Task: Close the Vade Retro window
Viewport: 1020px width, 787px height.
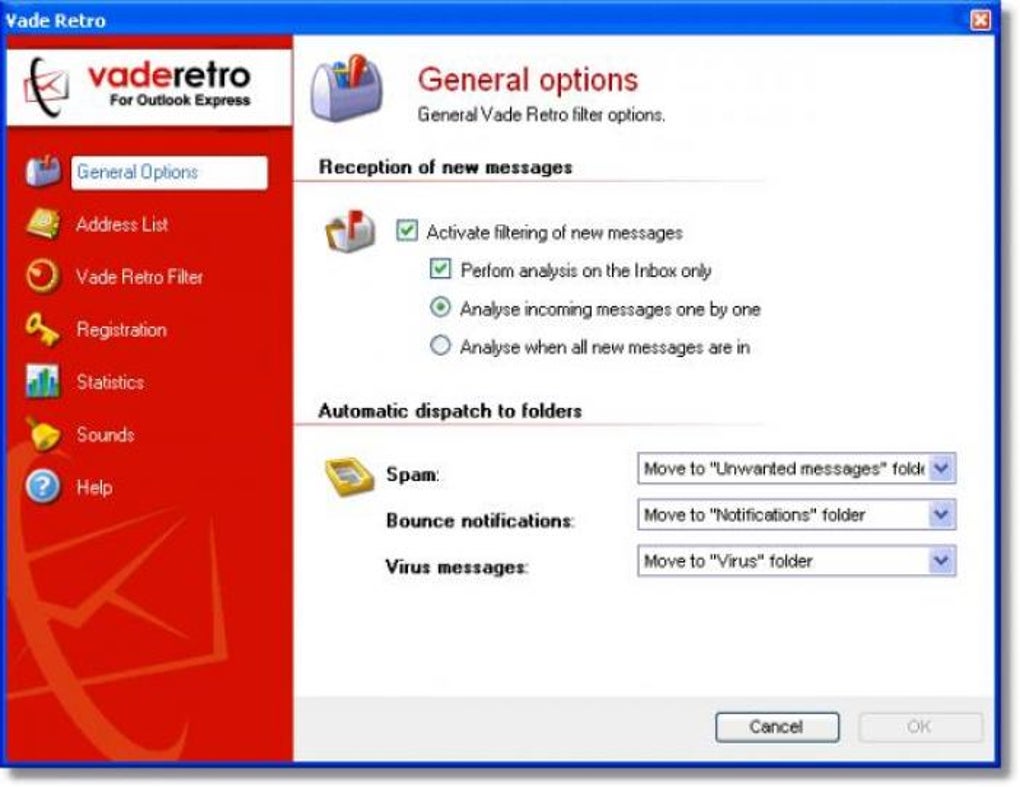Action: pyautogui.click(x=980, y=20)
